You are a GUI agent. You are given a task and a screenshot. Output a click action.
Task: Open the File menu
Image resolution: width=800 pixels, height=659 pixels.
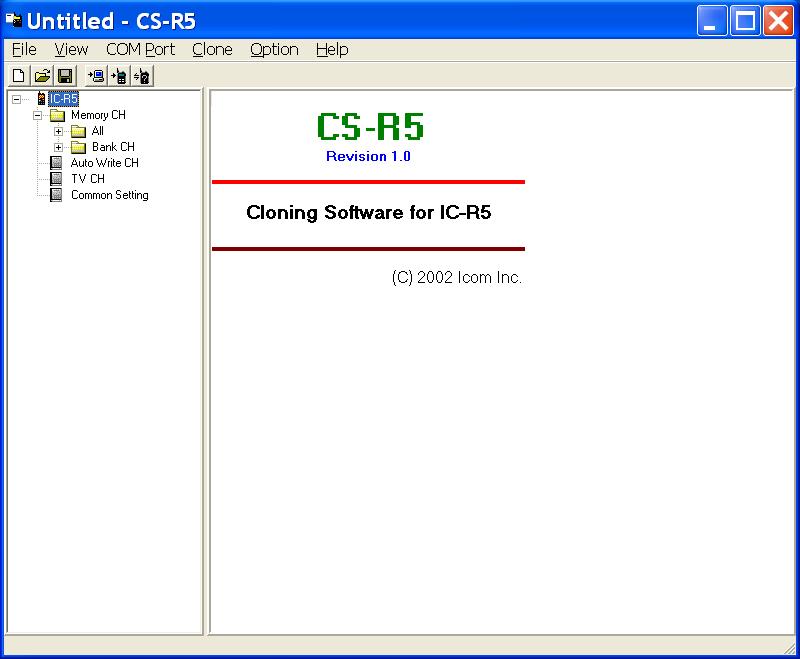coord(24,49)
